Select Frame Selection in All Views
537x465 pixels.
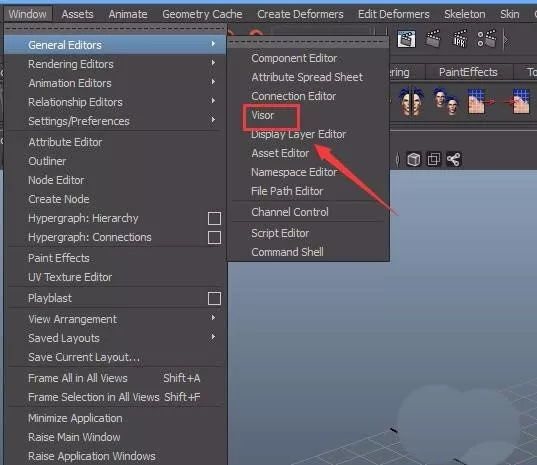pos(115,397)
